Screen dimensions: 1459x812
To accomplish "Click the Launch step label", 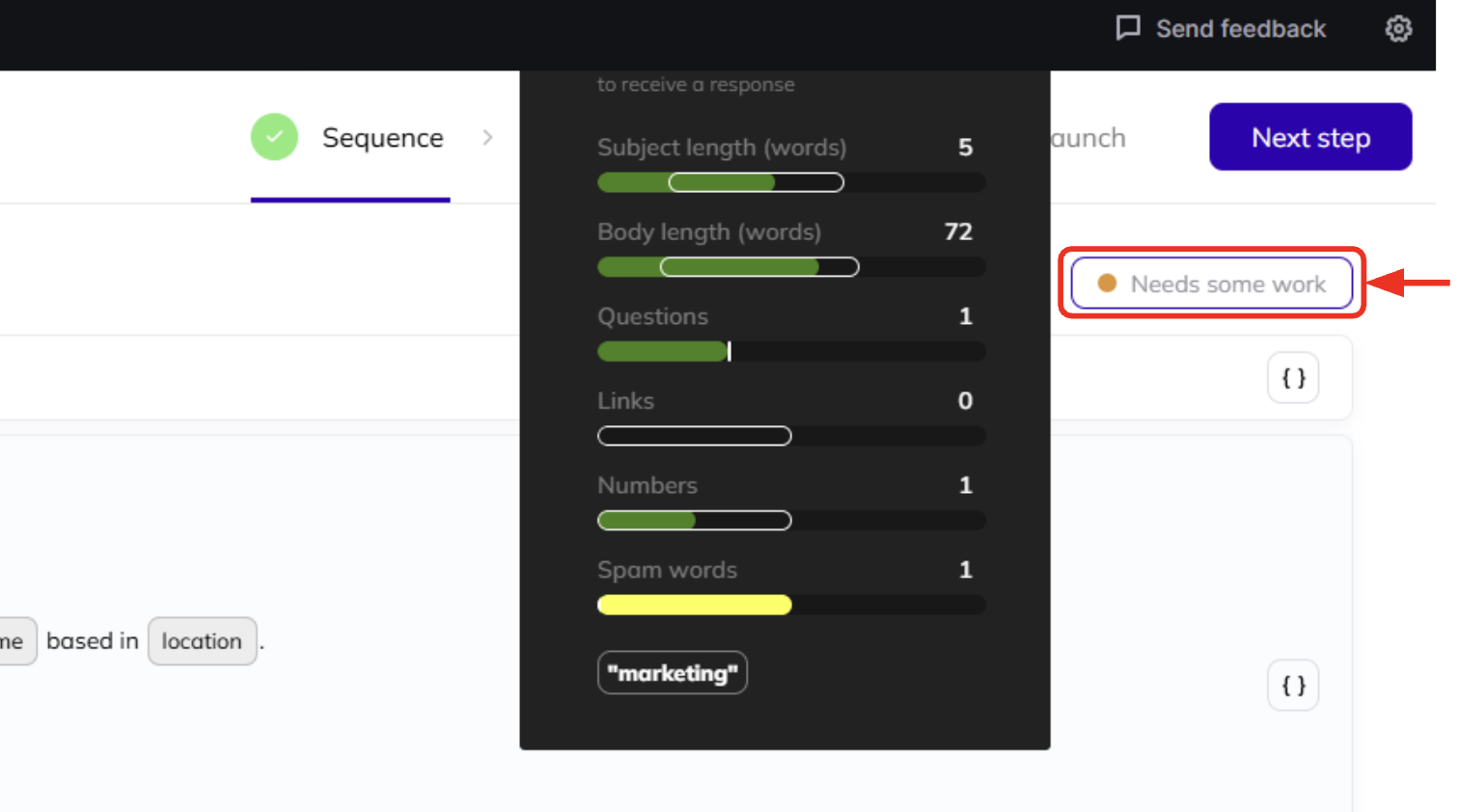I will (1088, 137).
